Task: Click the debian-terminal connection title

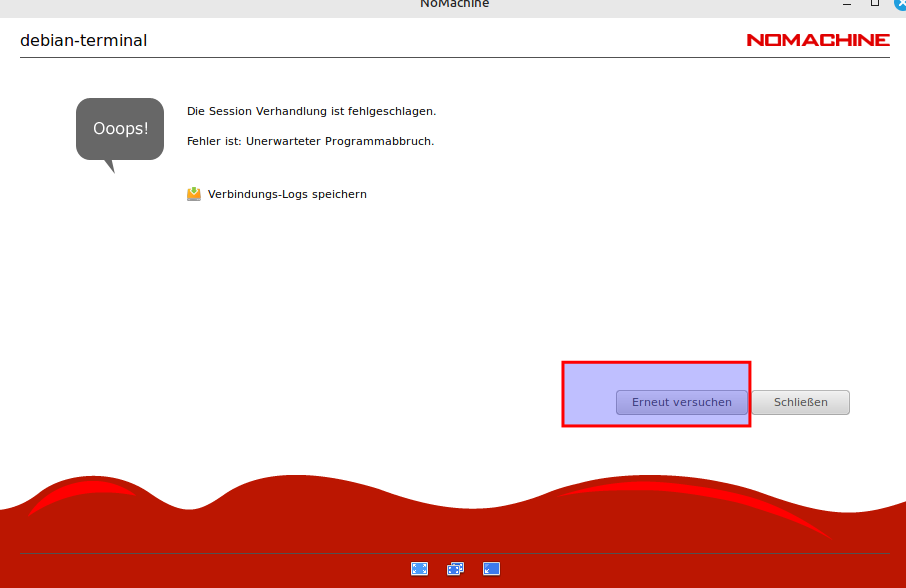Action: [x=84, y=41]
